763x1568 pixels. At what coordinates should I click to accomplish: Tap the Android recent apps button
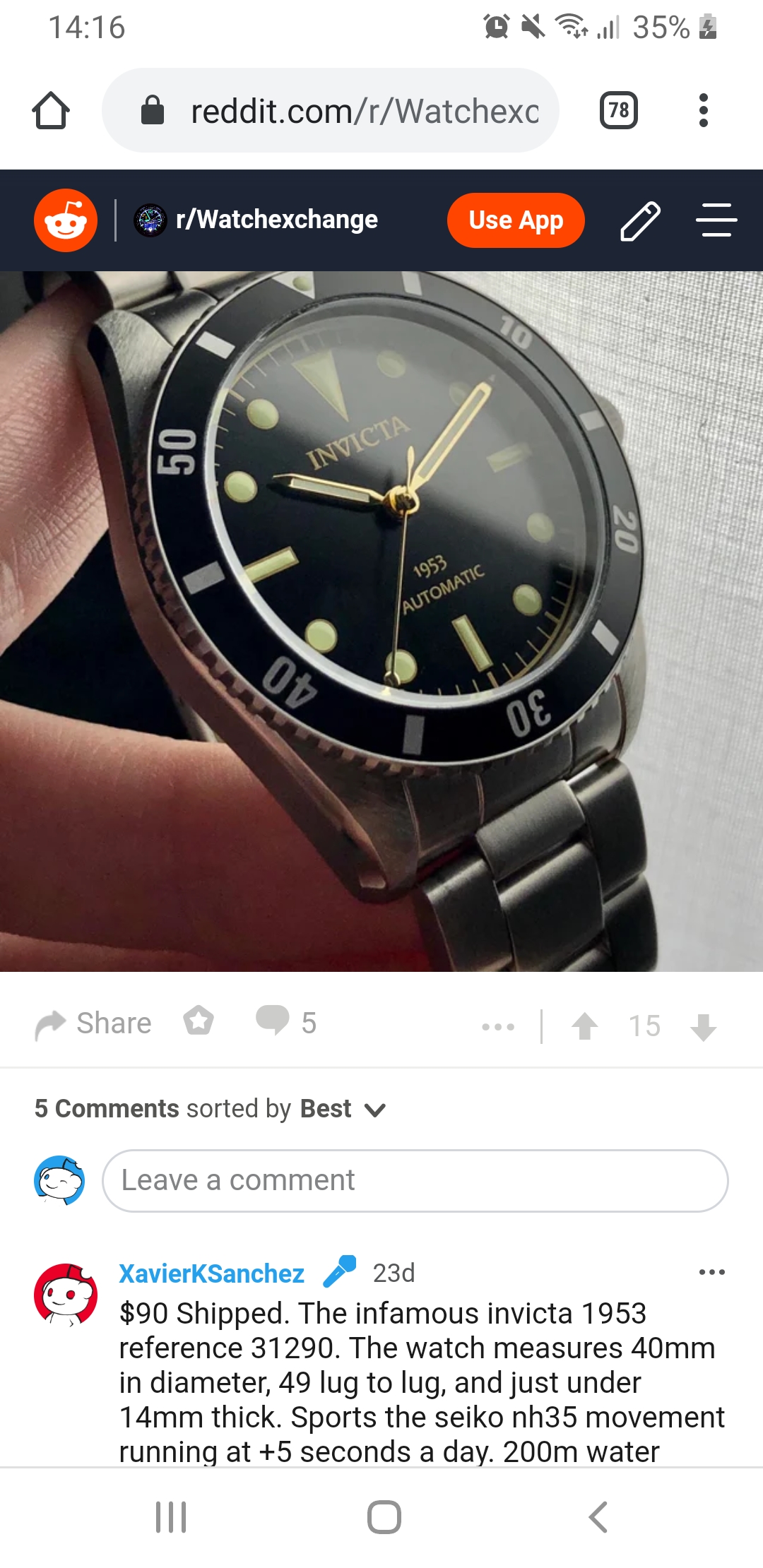coord(171,1517)
